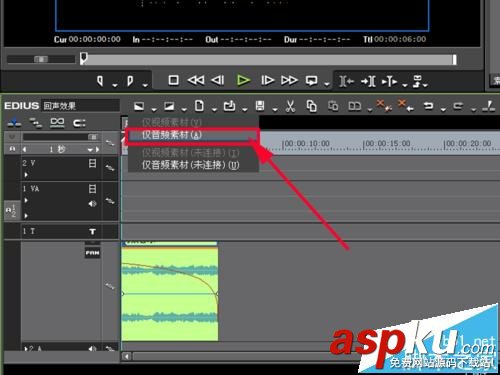
Task: Select 仅音频素材(A) menu entry
Action: tap(192, 135)
